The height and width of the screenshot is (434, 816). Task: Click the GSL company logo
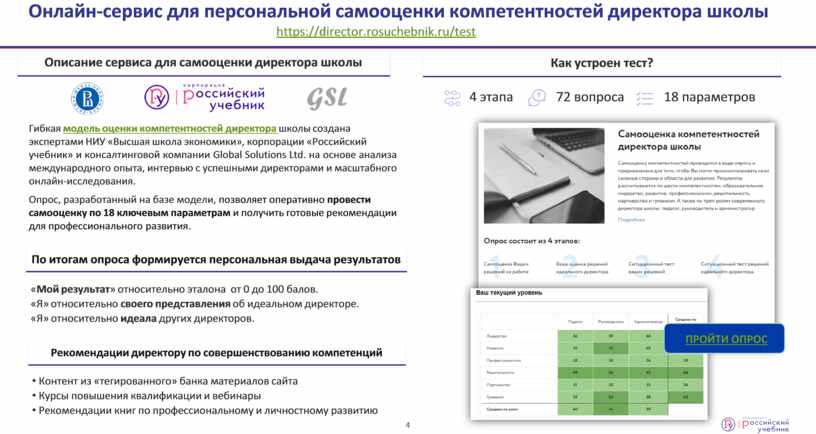[x=327, y=98]
